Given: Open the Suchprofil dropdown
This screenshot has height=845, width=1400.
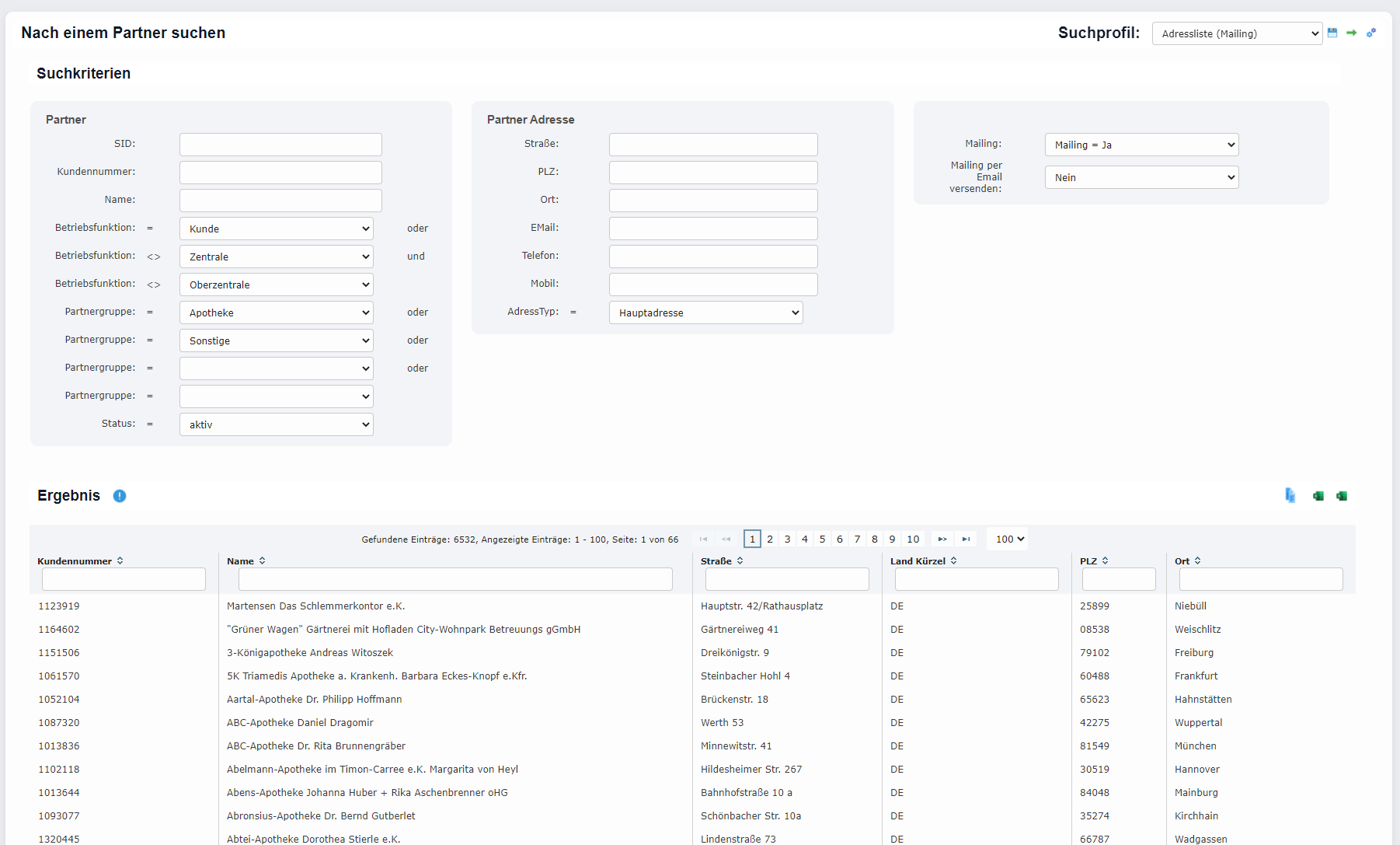Looking at the screenshot, I should [1237, 33].
